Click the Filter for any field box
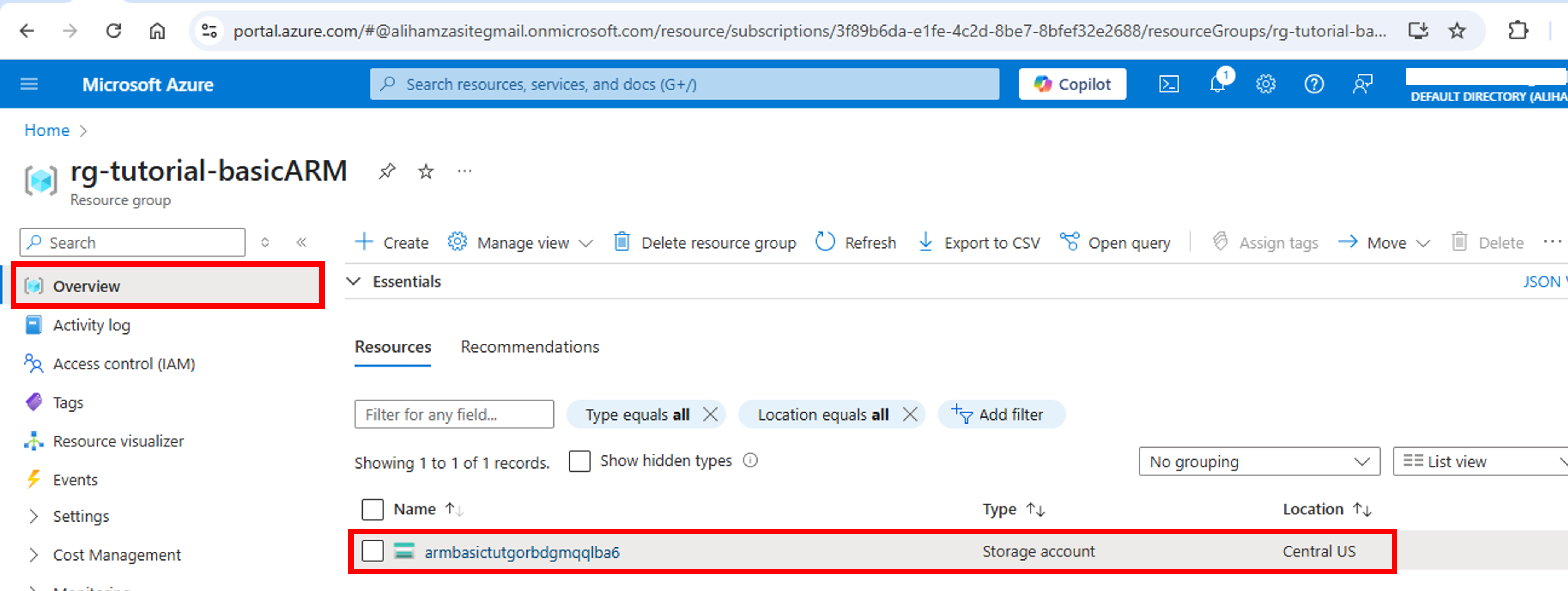Viewport: 1568px width, 591px height. [454, 415]
